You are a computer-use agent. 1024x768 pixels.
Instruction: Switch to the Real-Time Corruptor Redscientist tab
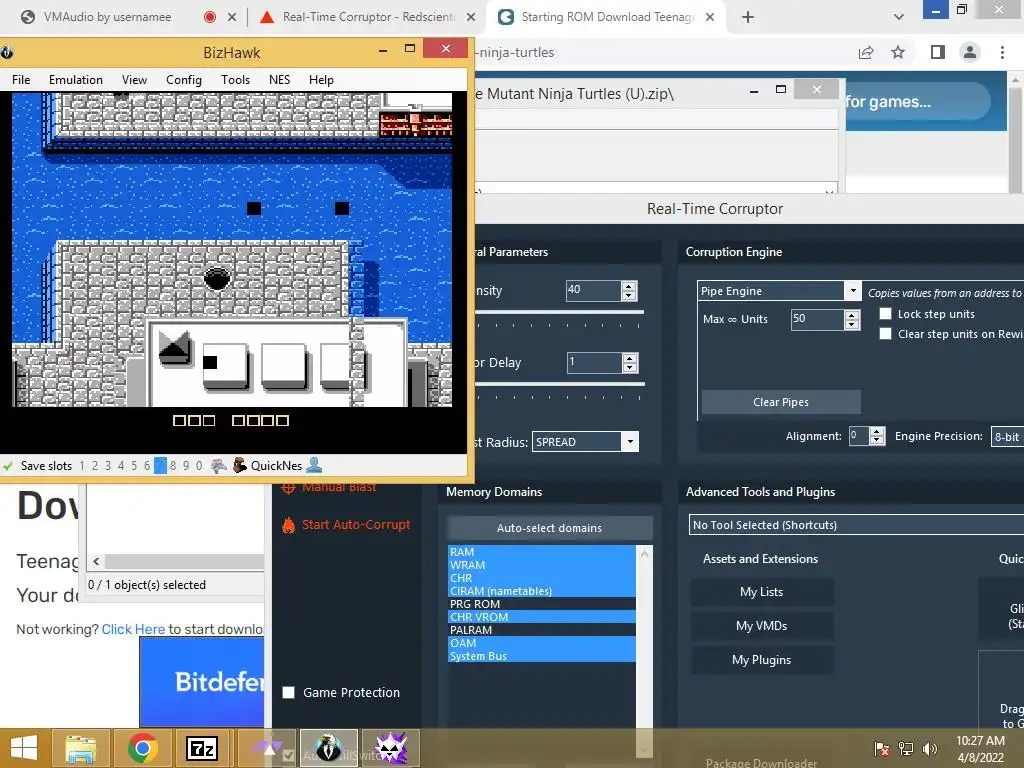pyautogui.click(x=369, y=17)
